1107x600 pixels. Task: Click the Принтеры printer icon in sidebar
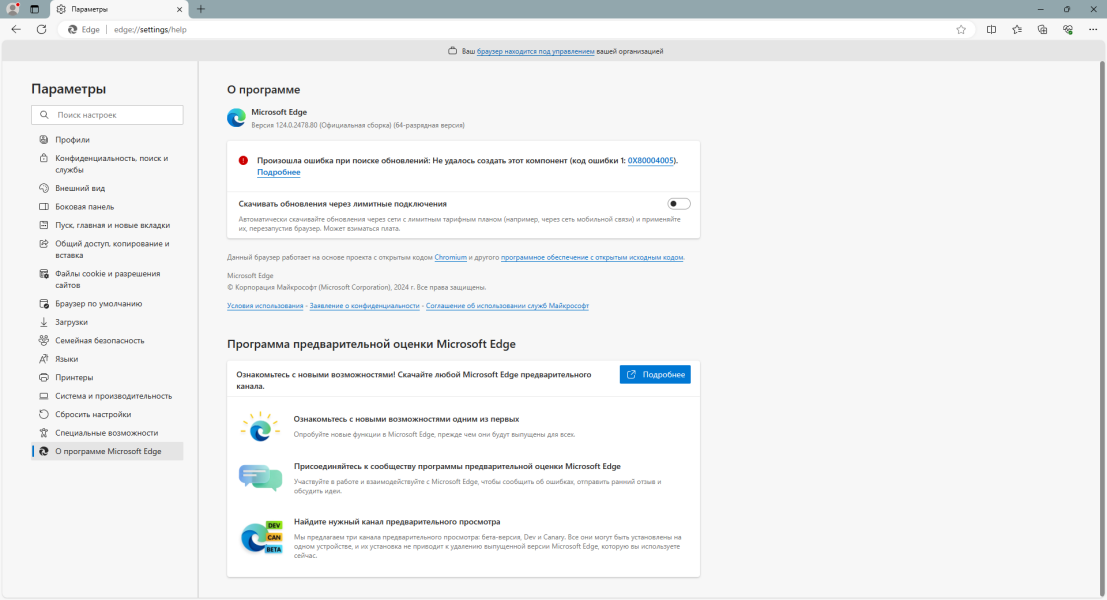[44, 378]
